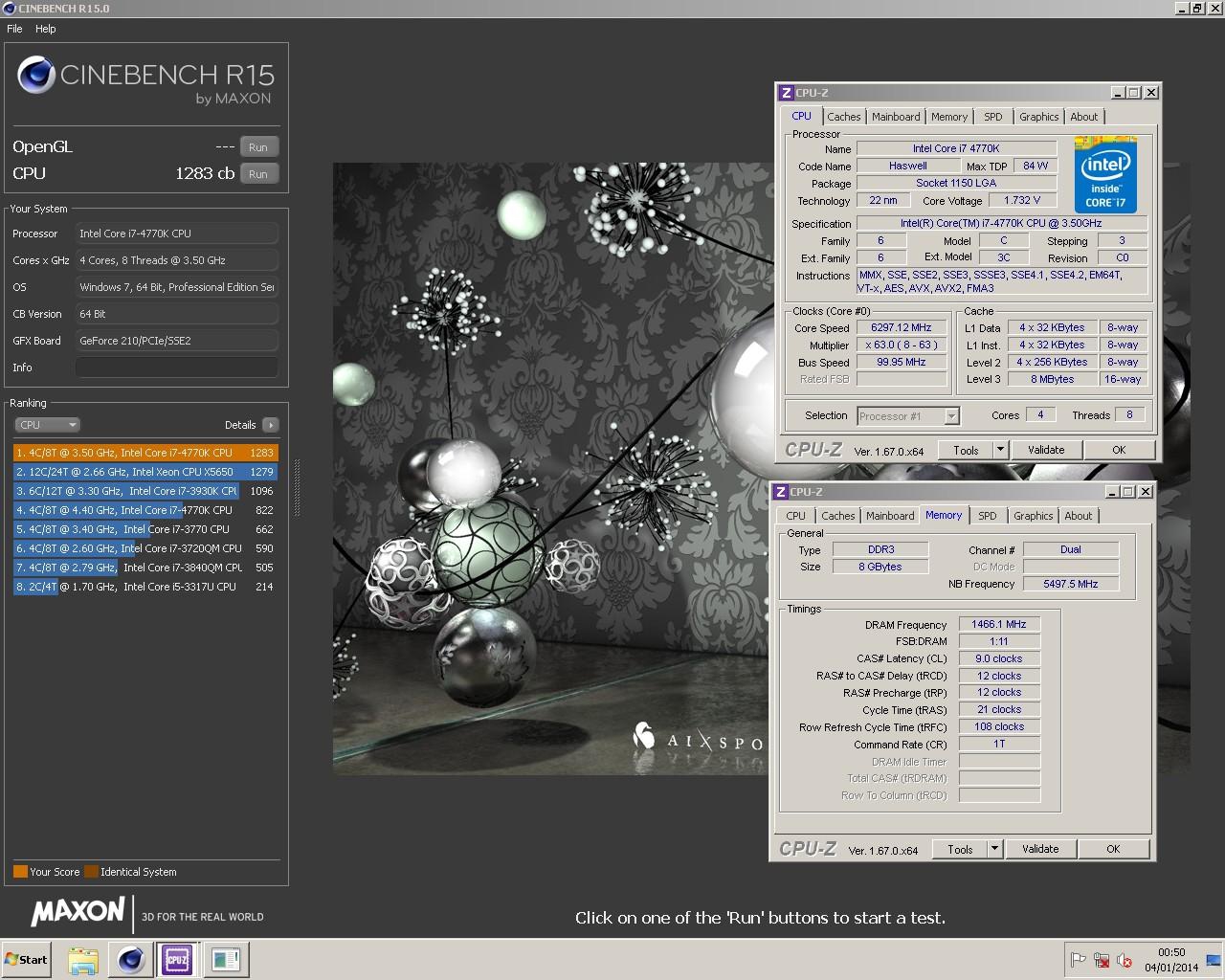The image size is (1225, 980).
Task: Select the i7-3720QM ranking entry
Action: tap(145, 548)
